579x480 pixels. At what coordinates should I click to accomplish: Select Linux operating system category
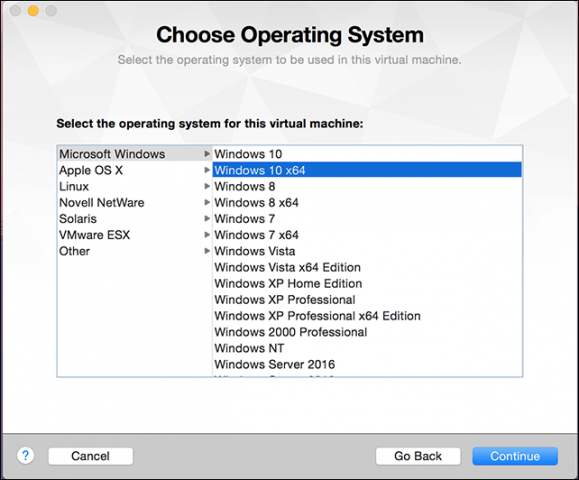(134, 186)
